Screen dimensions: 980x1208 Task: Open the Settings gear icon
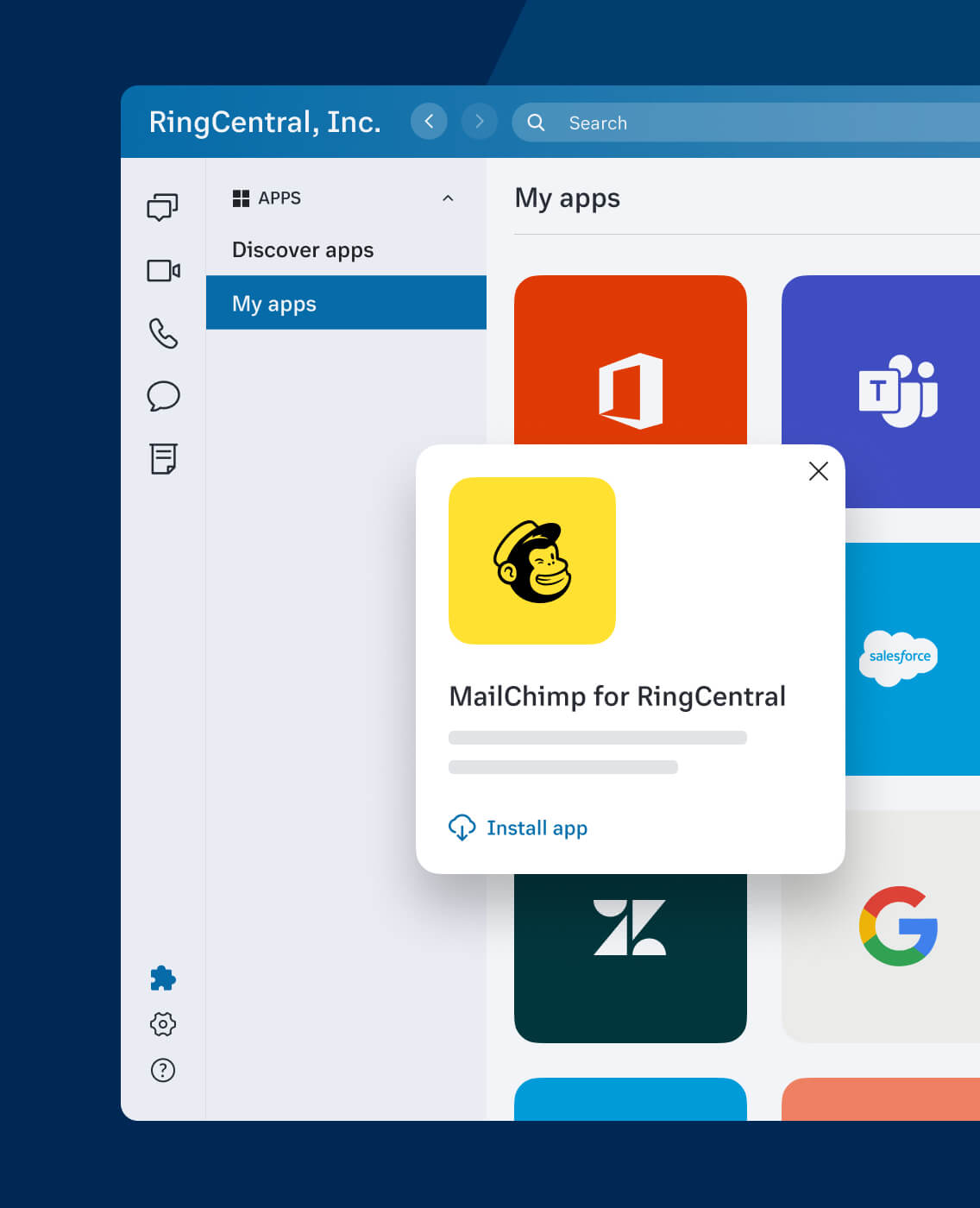[x=162, y=1024]
